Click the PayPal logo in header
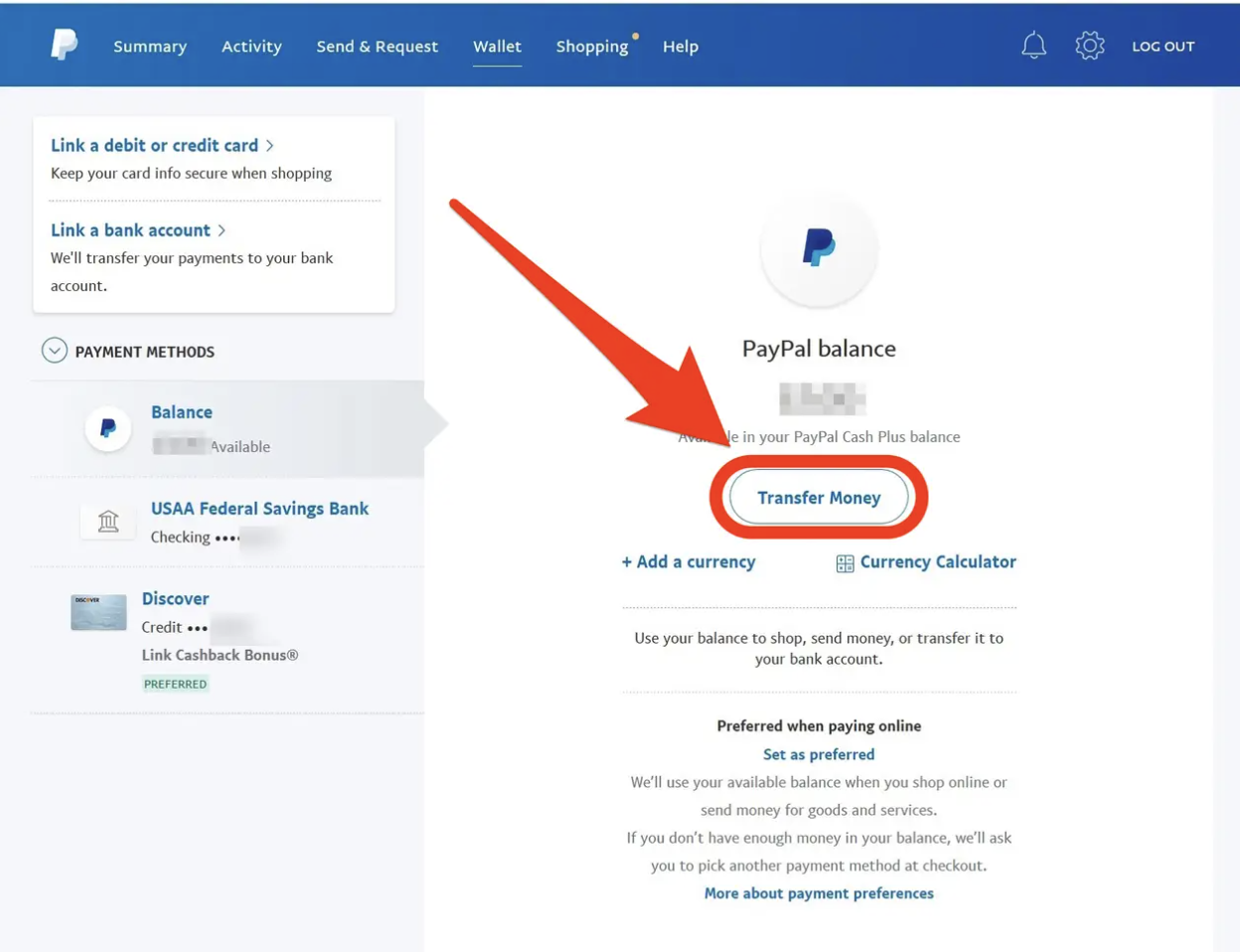 64,45
